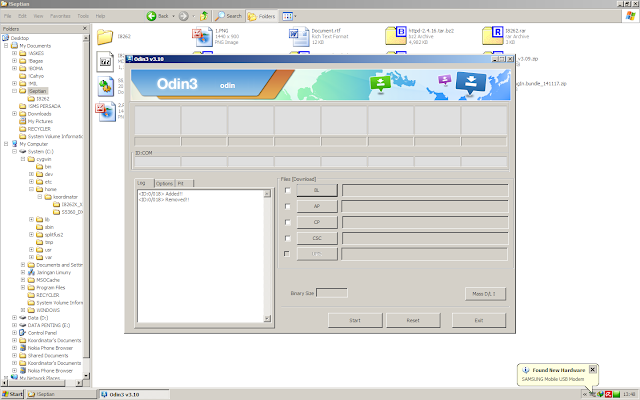This screenshot has height=400, width=640.
Task: Open the Help menu
Action: 100,16
